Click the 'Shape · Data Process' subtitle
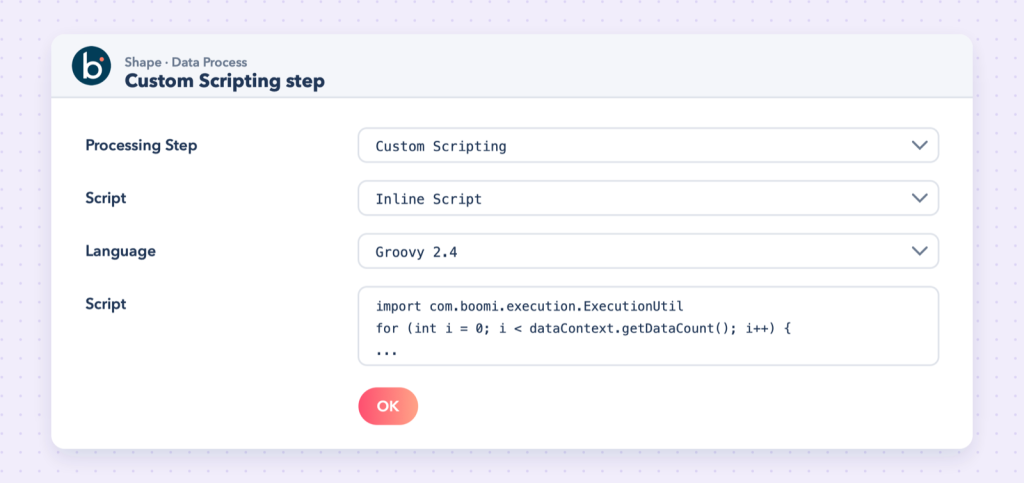The height and width of the screenshot is (483, 1024). [x=186, y=63]
